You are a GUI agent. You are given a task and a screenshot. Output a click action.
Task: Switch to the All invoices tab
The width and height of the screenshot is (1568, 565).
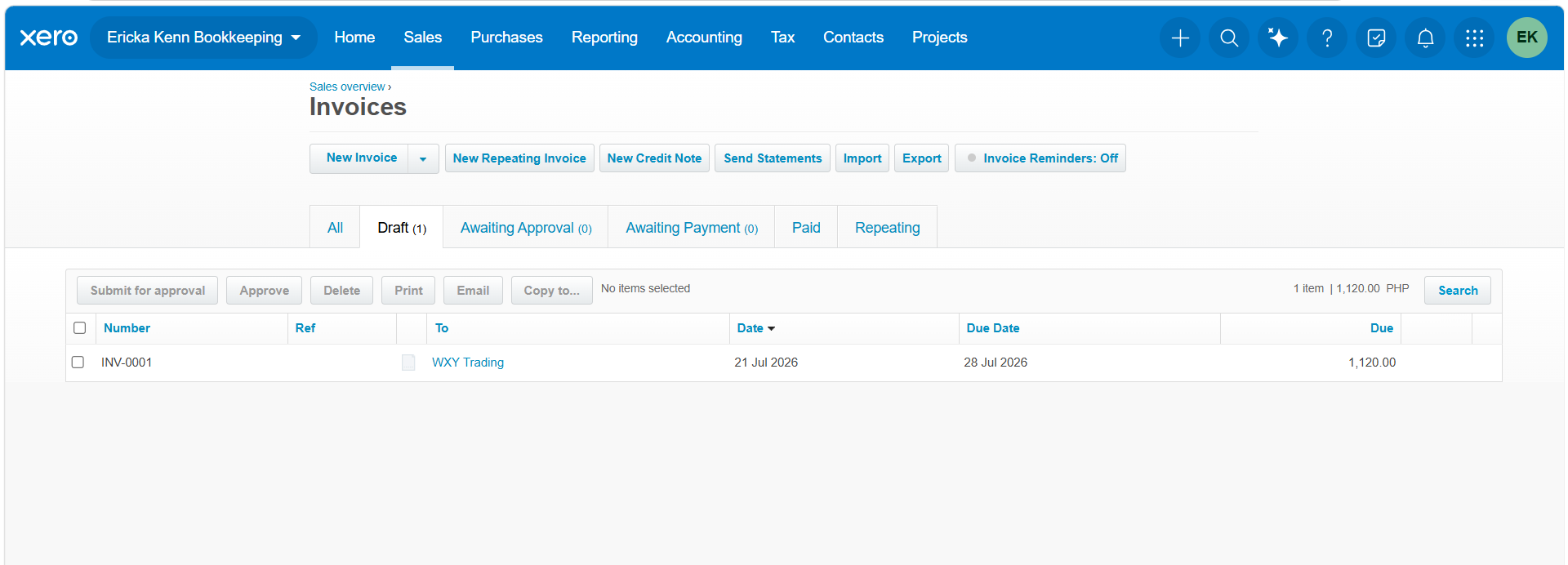[335, 228]
